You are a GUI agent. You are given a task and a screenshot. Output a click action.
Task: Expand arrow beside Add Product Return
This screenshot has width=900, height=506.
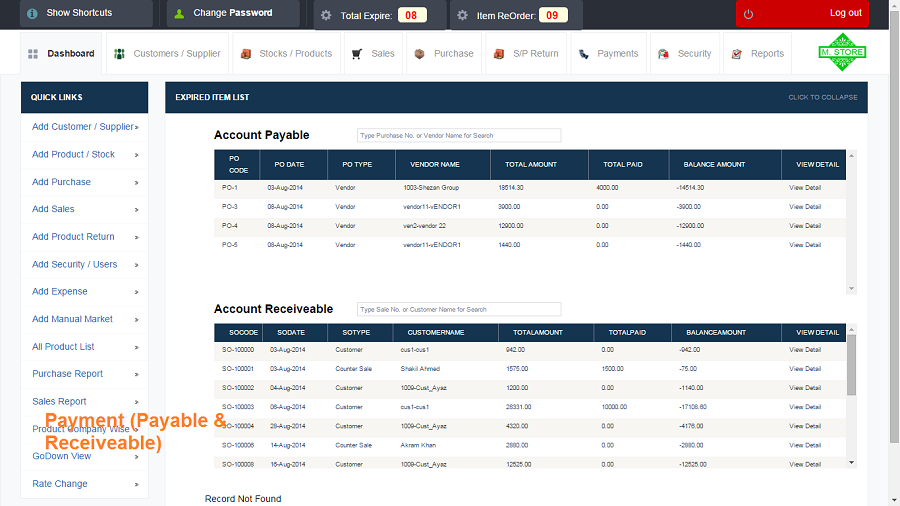137,238
